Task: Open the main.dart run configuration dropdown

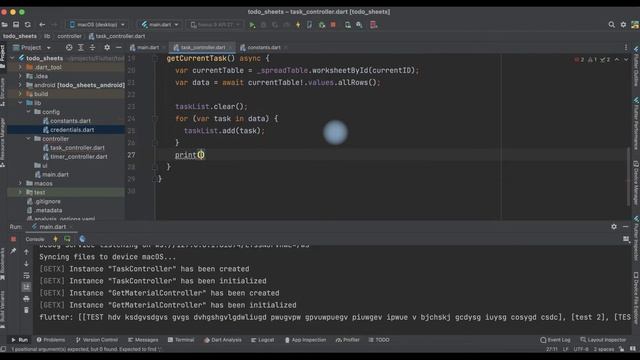Action: click(160, 25)
